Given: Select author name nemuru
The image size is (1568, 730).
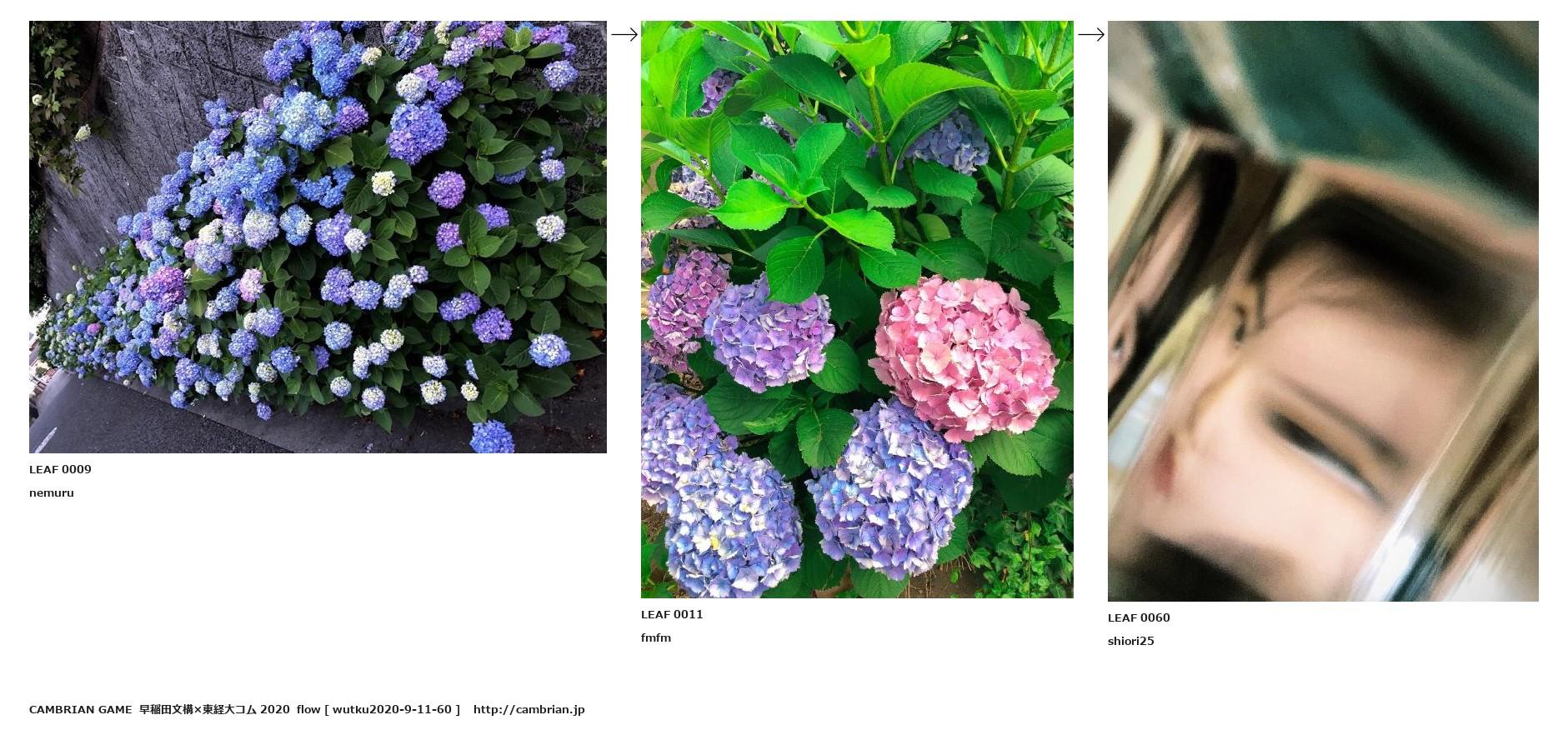Looking at the screenshot, I should 52,492.
